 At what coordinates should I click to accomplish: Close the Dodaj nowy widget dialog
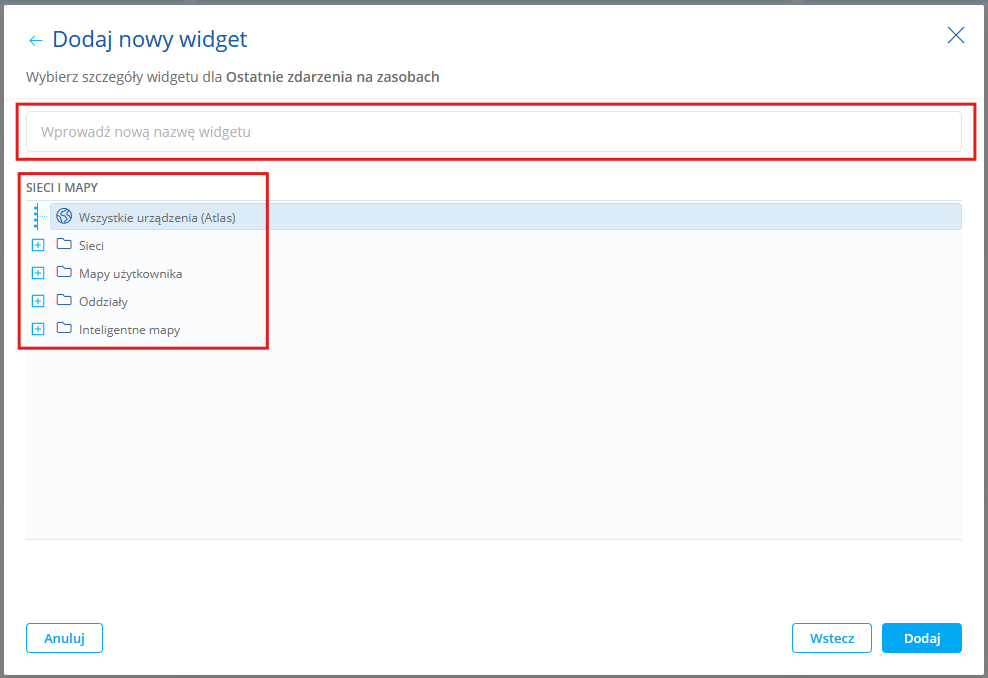(x=956, y=36)
